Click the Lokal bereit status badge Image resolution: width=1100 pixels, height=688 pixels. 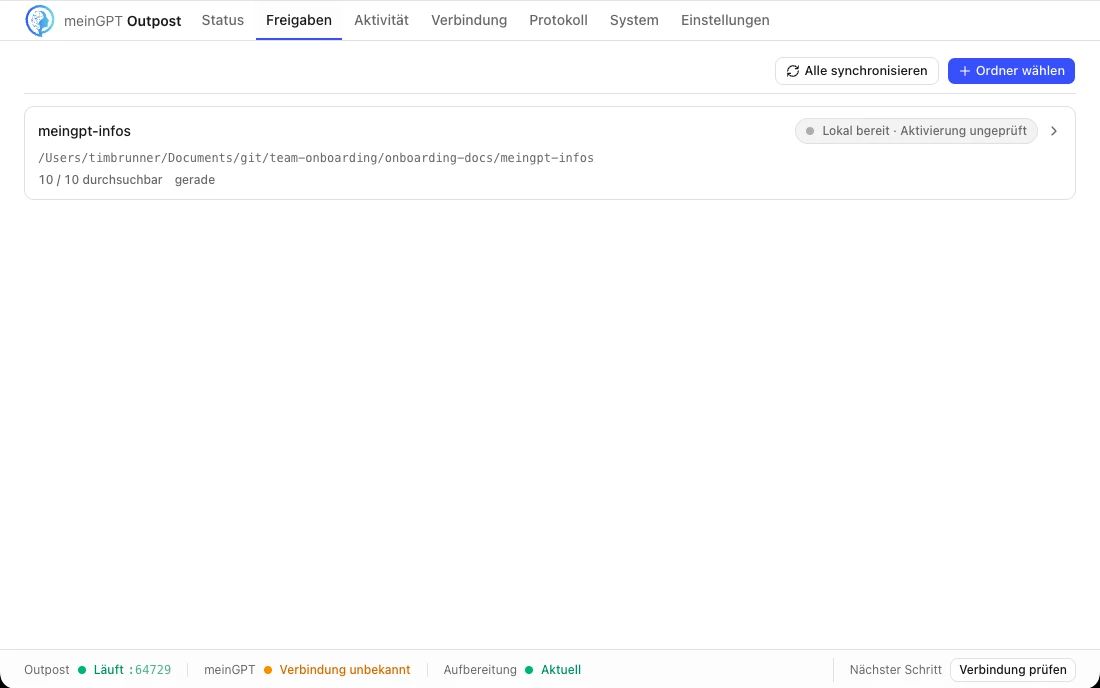tap(916, 131)
